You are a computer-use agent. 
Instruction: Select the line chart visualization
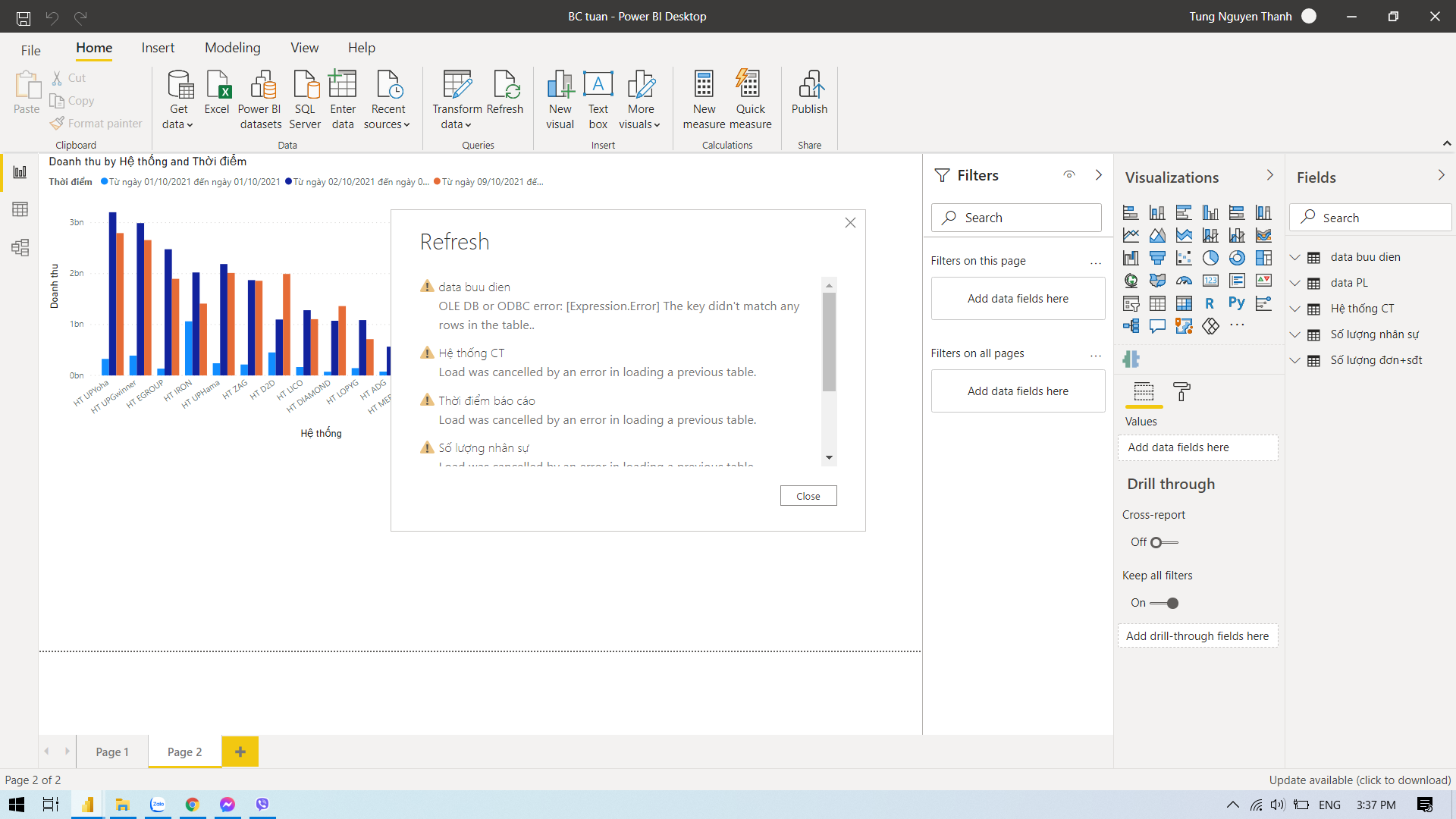click(1131, 235)
